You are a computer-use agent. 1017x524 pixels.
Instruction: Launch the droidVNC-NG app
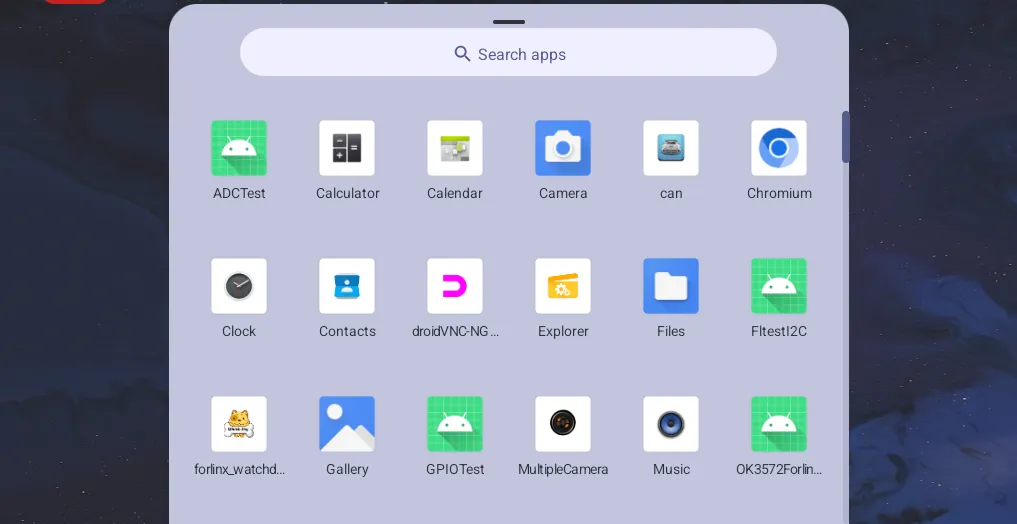coord(455,286)
